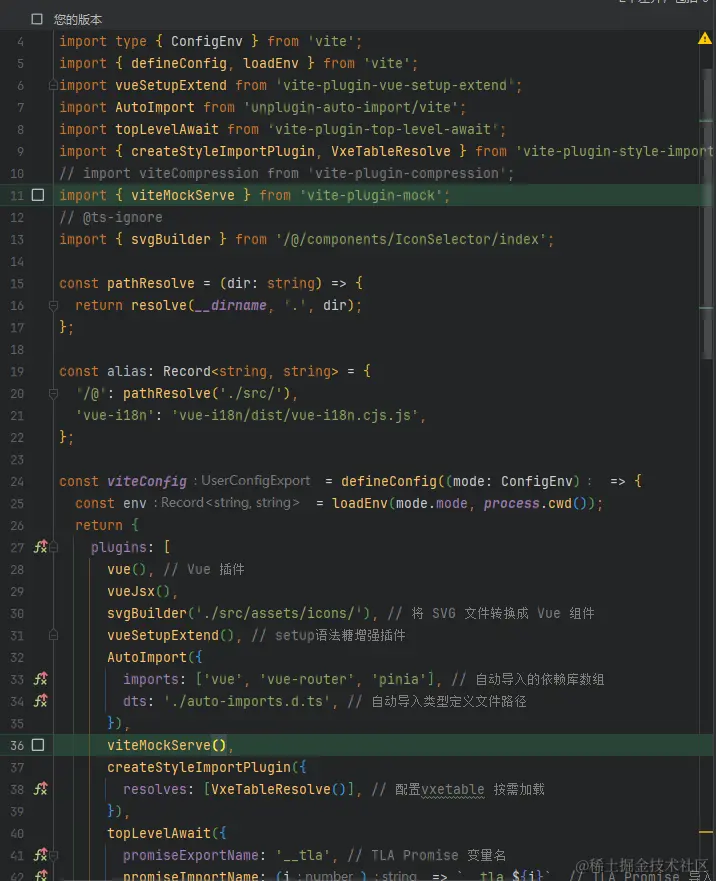Click line number 24 in the gutter
The width and height of the screenshot is (716, 881).
coord(17,482)
